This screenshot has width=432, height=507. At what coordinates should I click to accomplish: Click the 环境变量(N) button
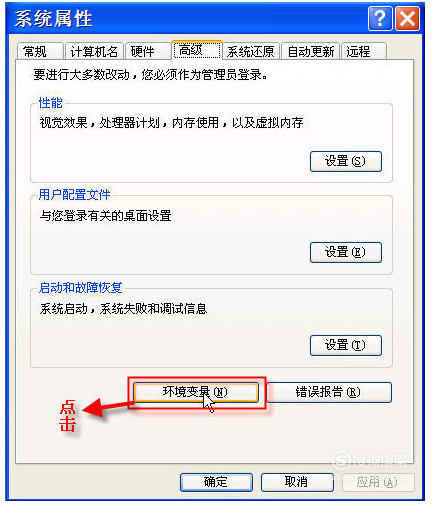pos(196,392)
